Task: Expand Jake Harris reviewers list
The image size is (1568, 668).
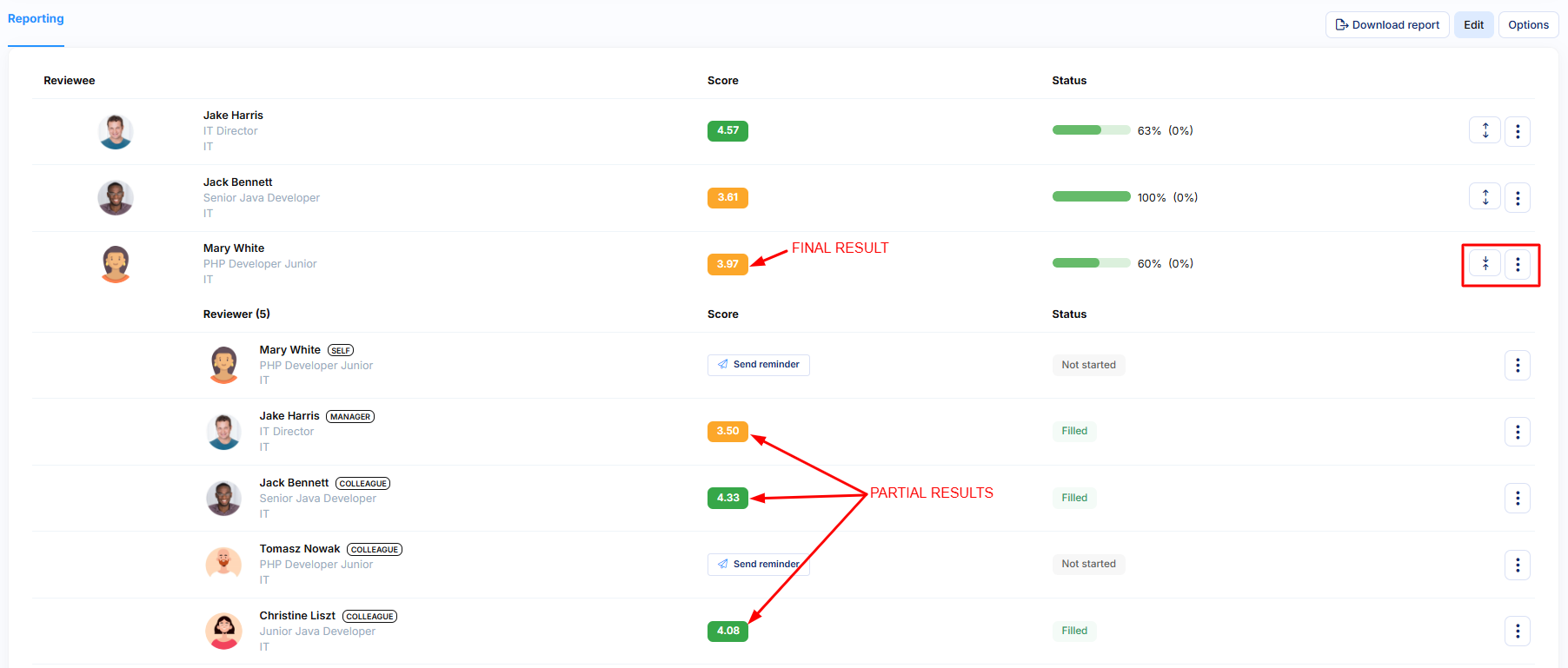Action: tap(1485, 131)
